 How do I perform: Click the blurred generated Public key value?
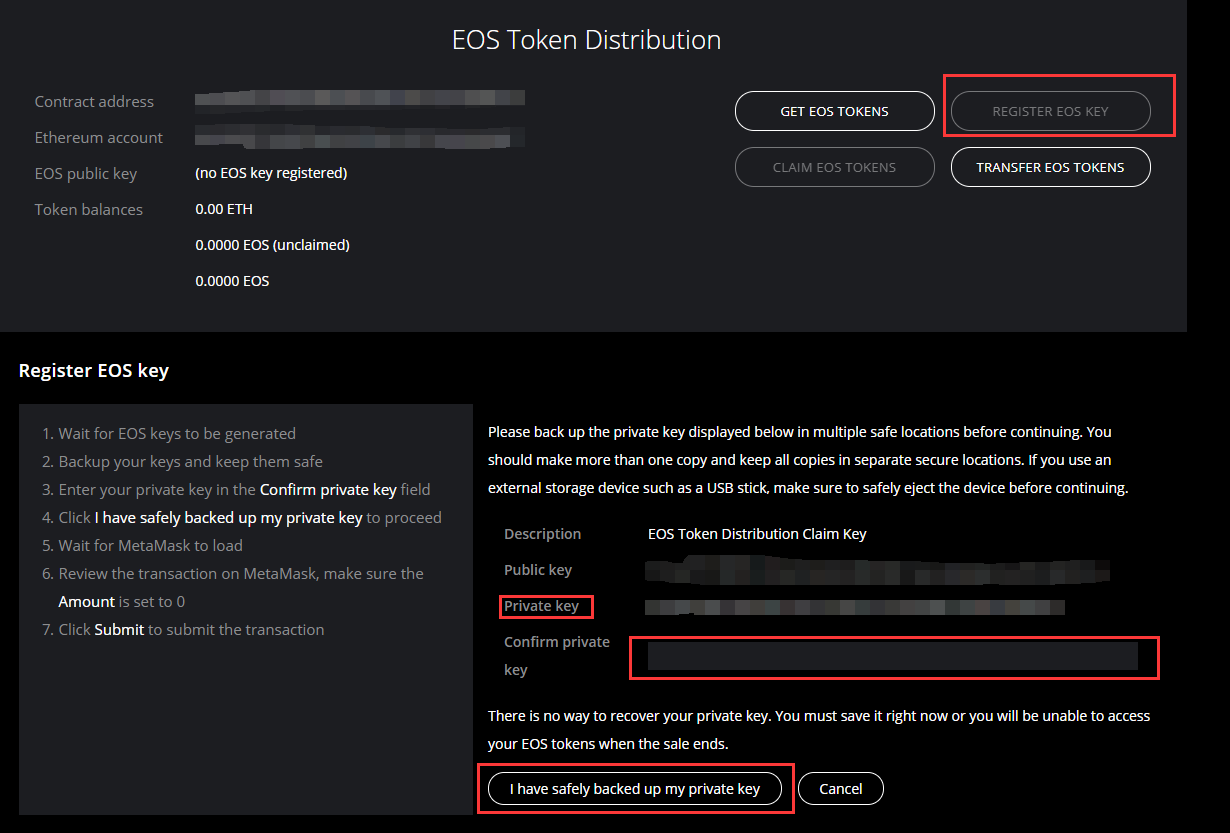click(x=877, y=572)
